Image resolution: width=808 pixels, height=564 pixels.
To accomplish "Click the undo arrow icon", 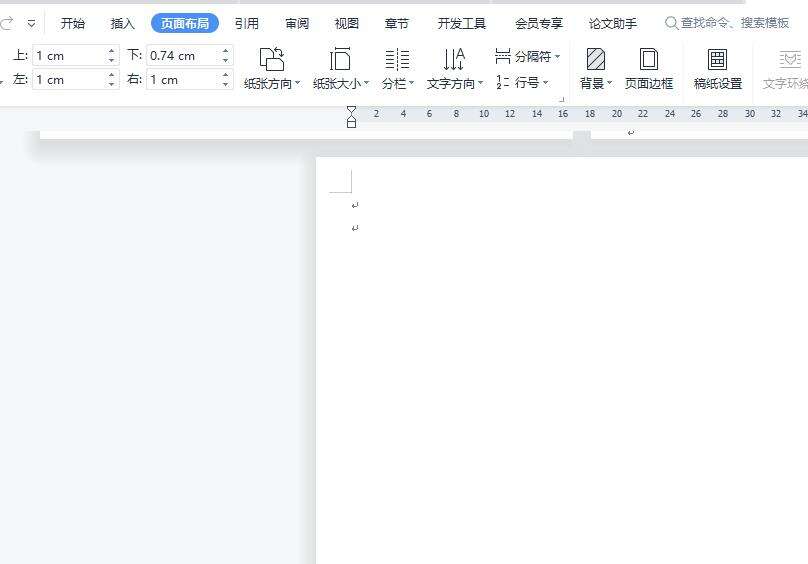I will 8,23.
